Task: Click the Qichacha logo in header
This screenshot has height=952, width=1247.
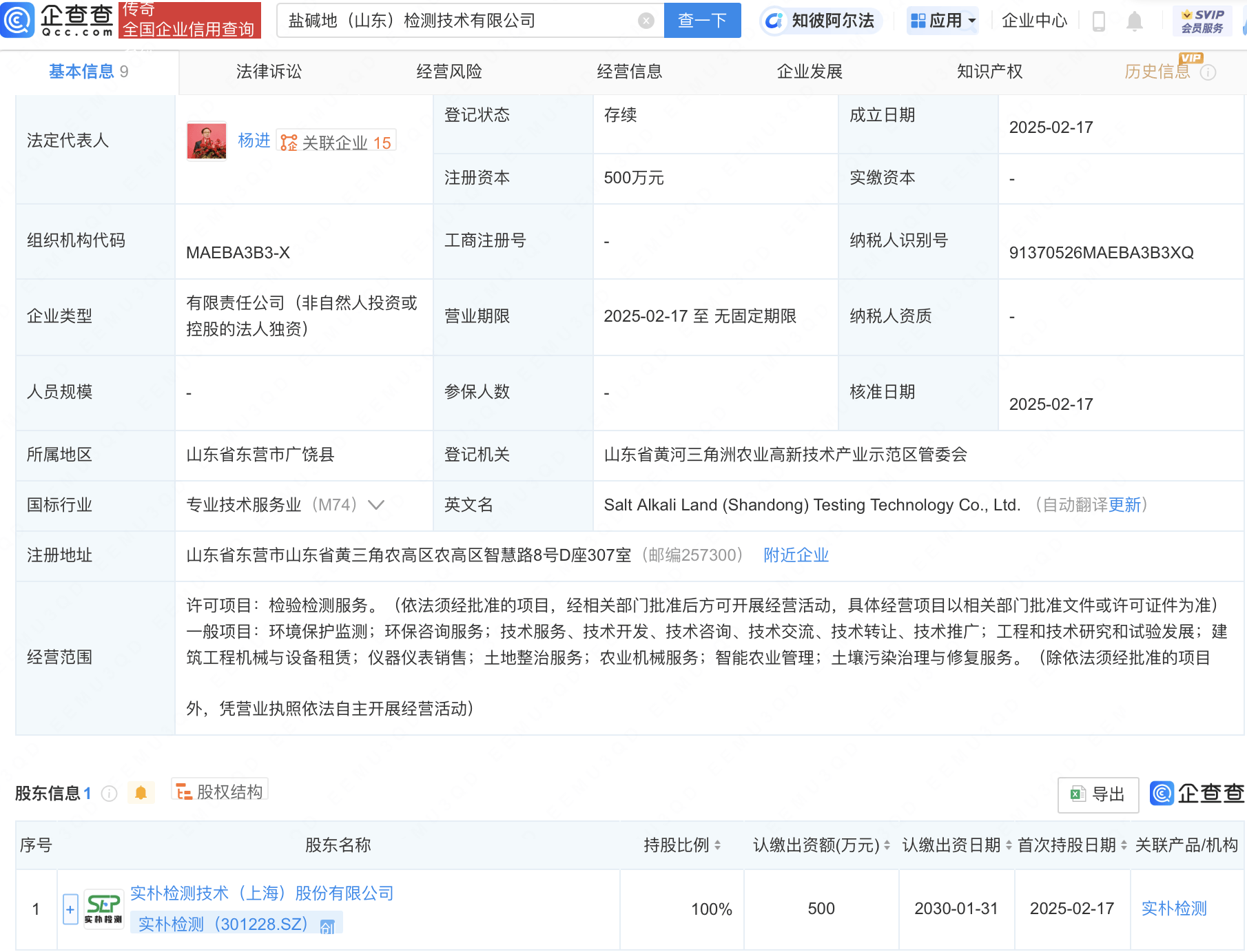Action: point(58,20)
